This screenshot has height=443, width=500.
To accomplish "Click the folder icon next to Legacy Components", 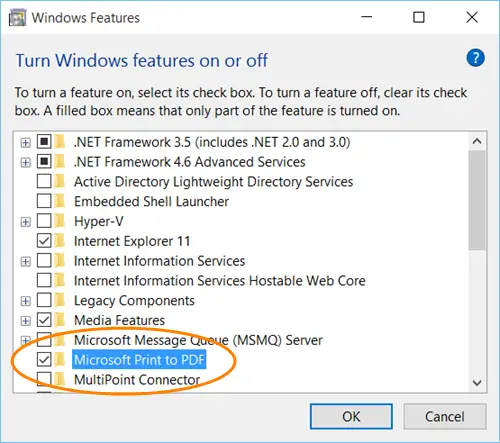I will pyautogui.click(x=60, y=300).
